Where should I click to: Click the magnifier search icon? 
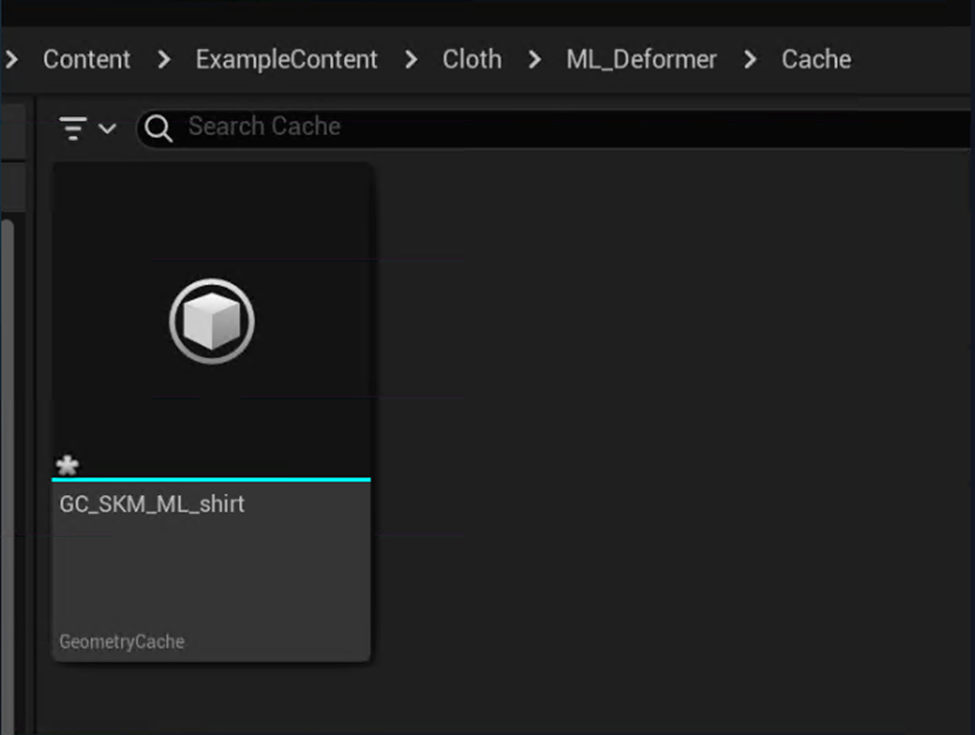159,129
